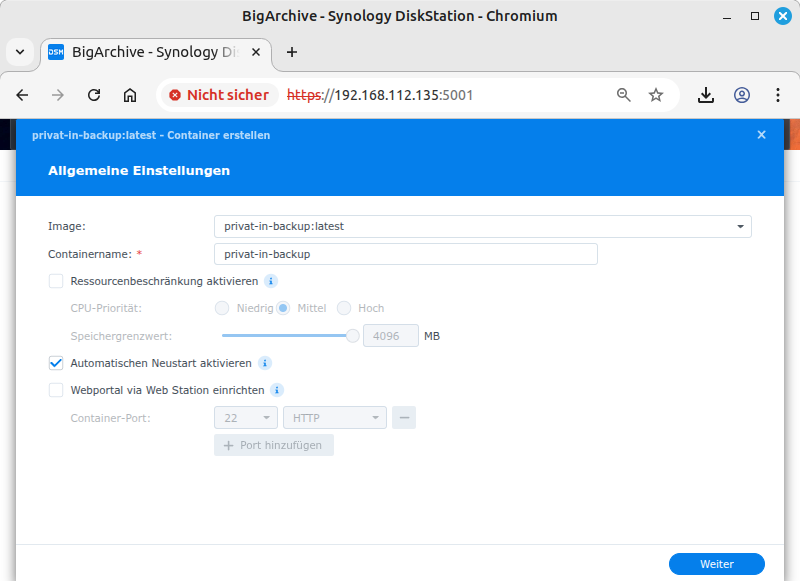Viewport: 800px width, 581px height.
Task: Go to the browser home page
Action: pyautogui.click(x=130, y=95)
